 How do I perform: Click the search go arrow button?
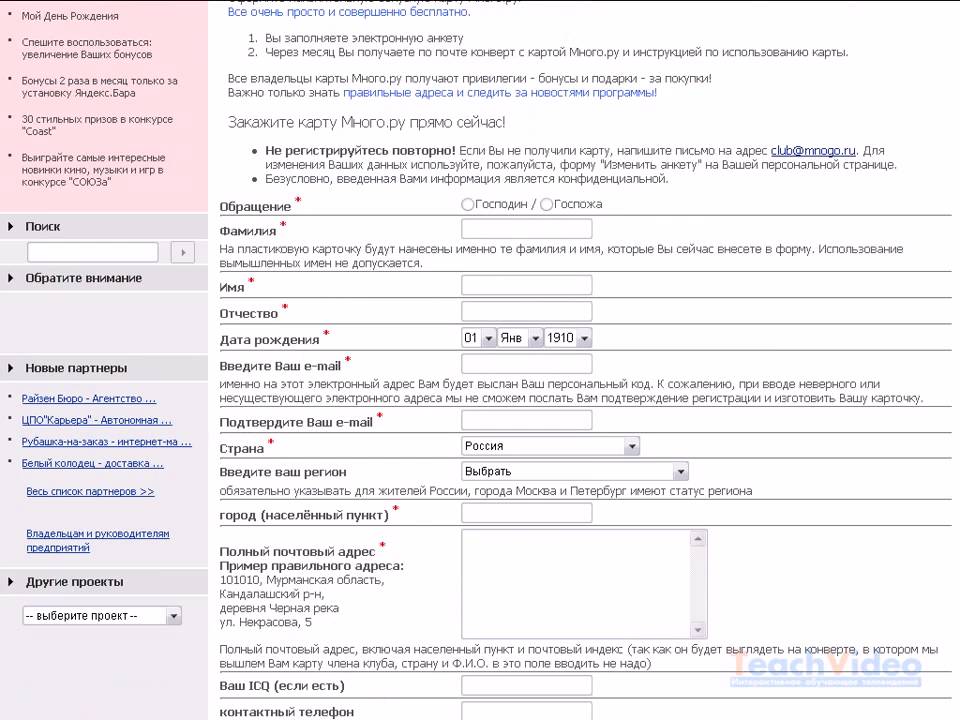[183, 252]
